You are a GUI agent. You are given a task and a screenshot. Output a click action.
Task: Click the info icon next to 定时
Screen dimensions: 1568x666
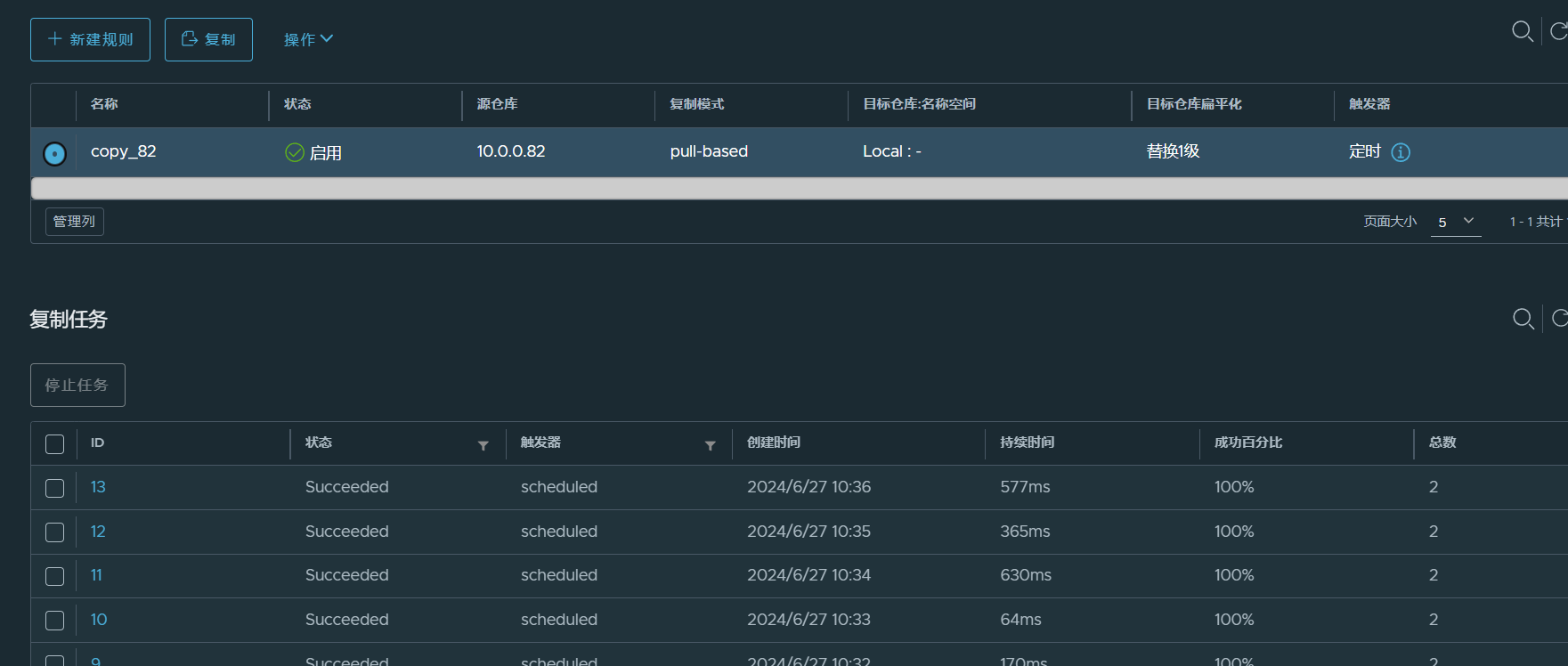click(1401, 152)
